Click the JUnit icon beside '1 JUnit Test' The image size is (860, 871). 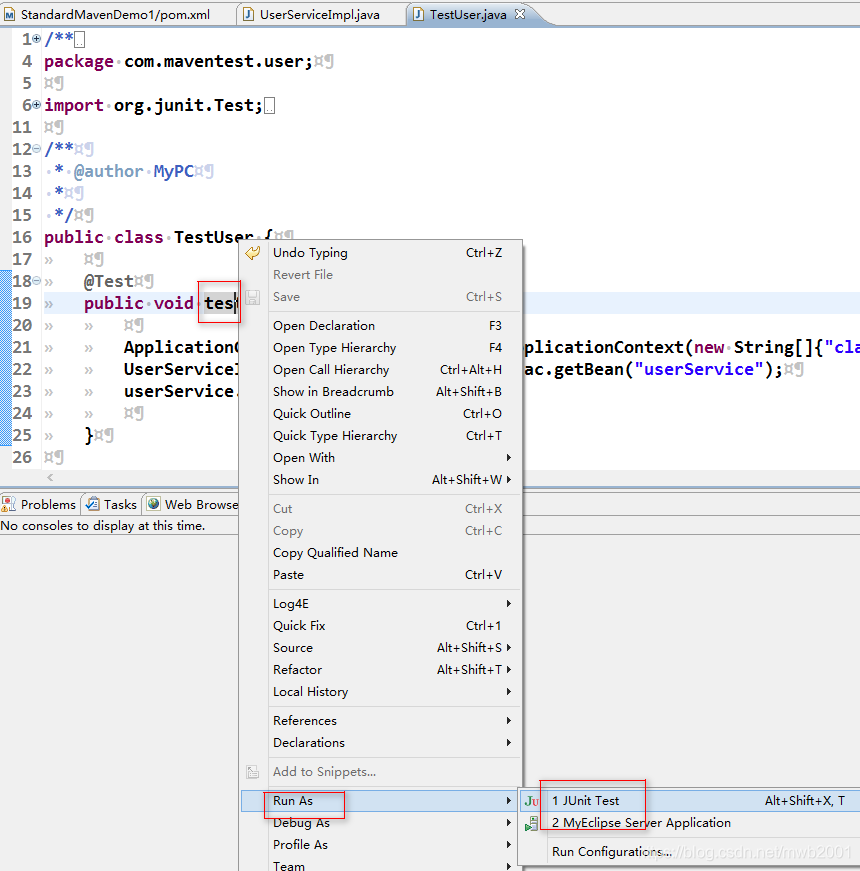coord(530,798)
